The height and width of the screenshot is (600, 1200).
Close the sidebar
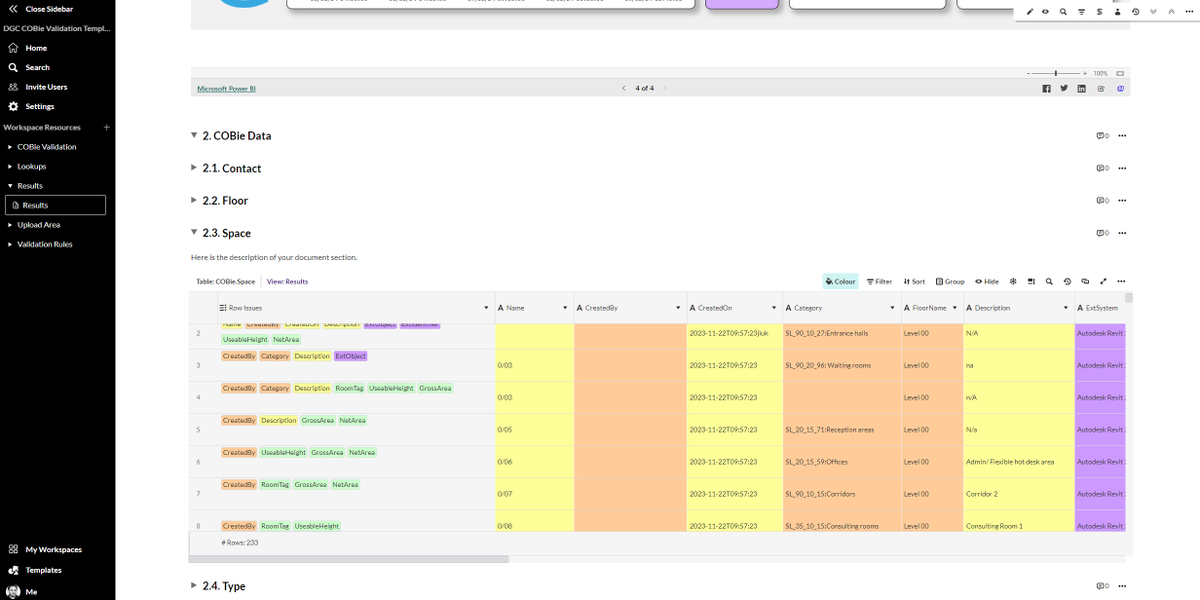[41, 8]
